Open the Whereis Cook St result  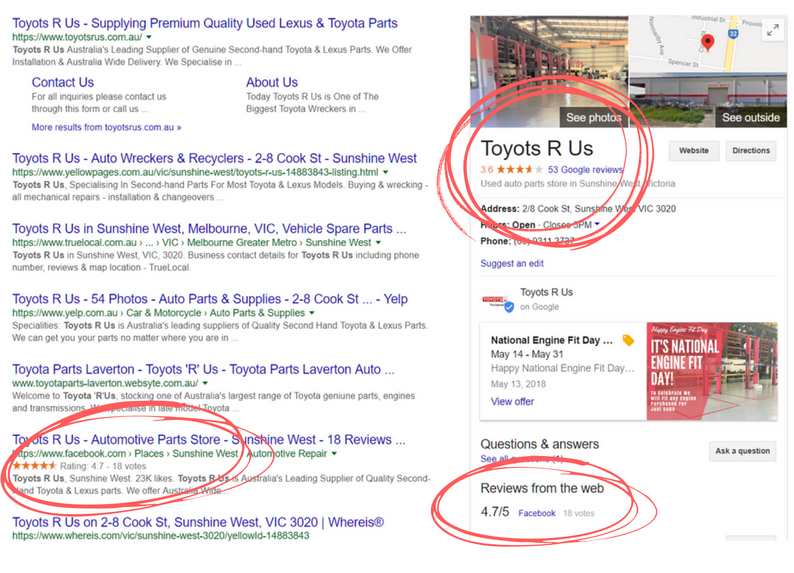coord(198,522)
